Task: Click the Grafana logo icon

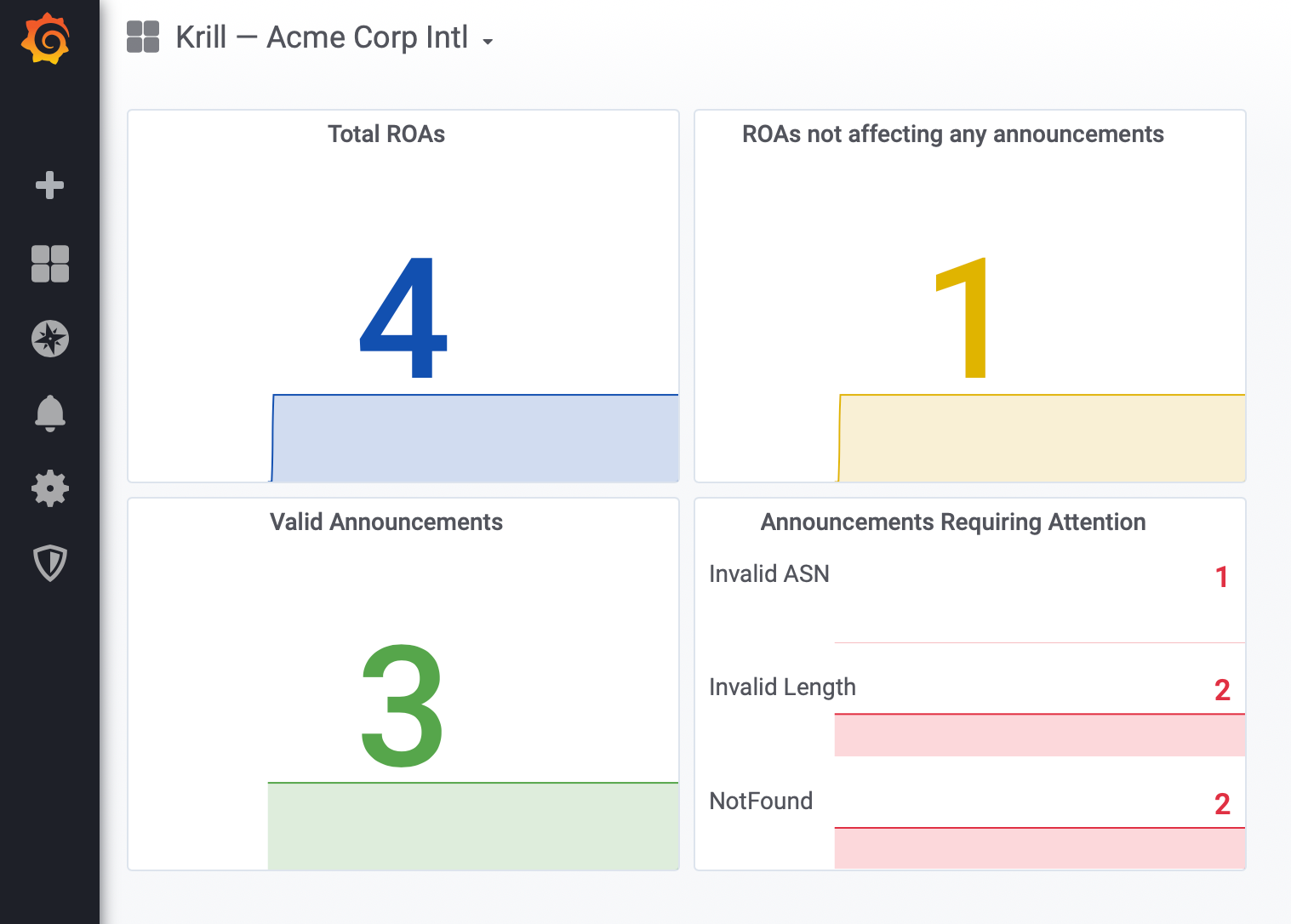Action: [x=46, y=39]
